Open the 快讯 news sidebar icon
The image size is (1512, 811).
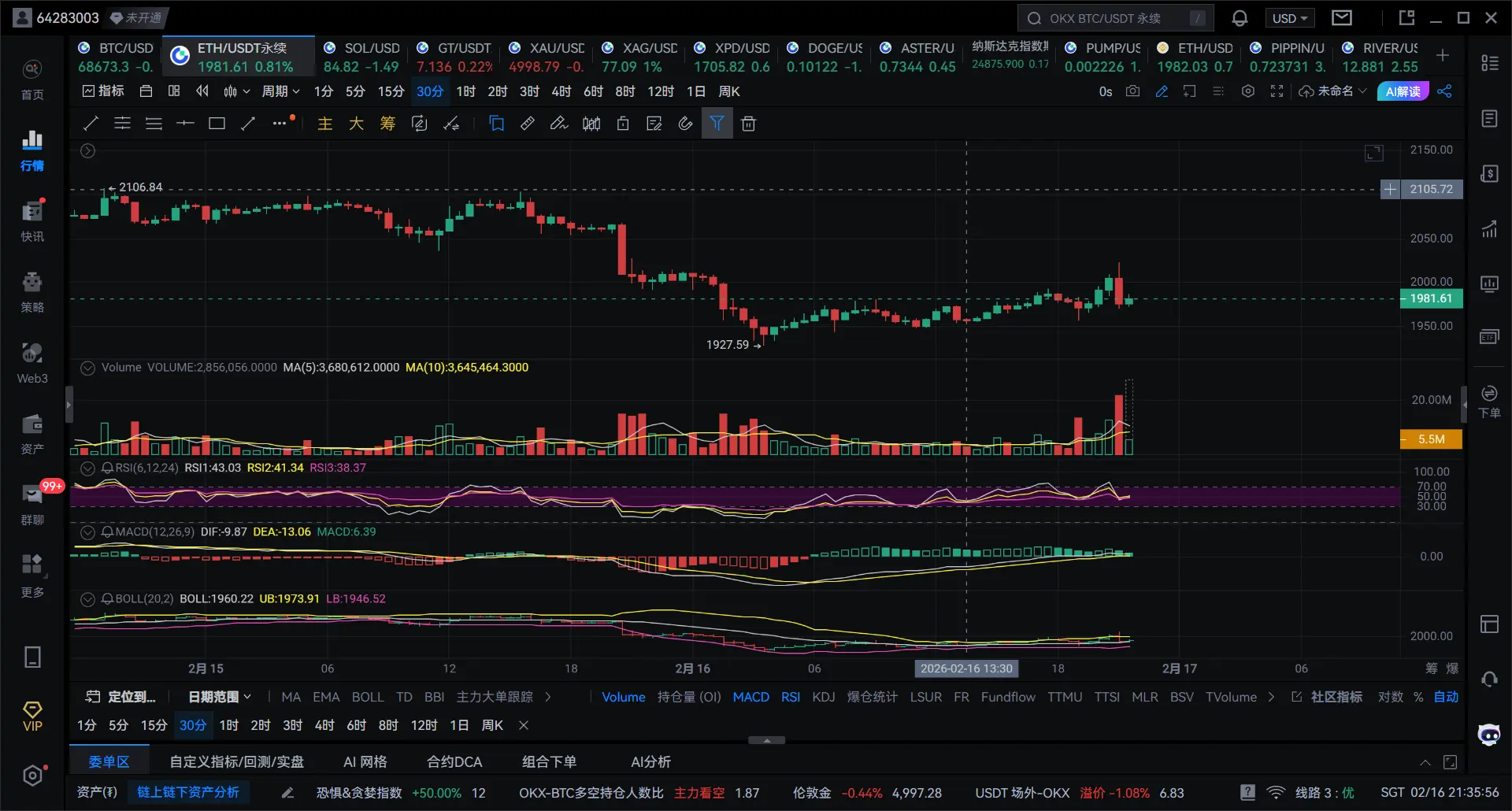click(32, 220)
